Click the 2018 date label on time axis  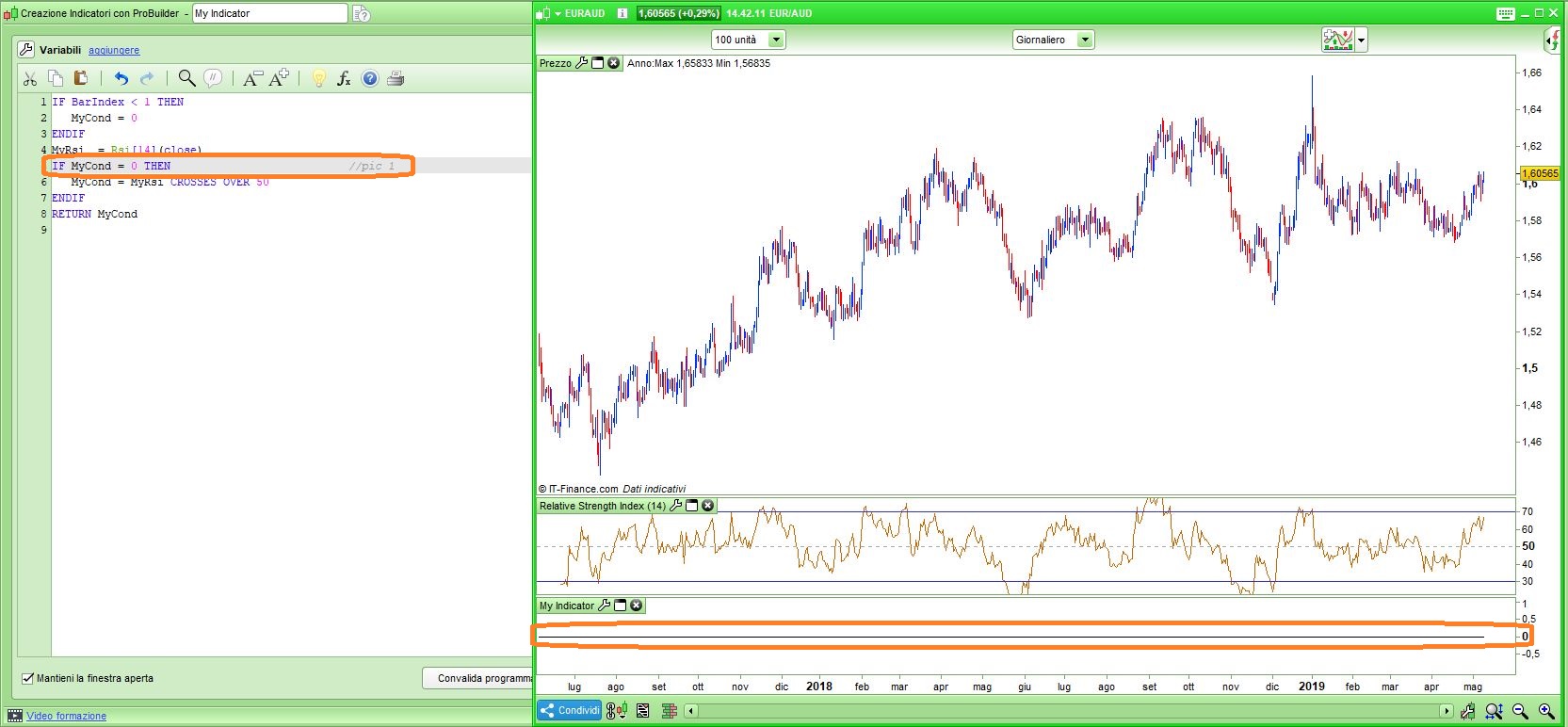819,687
